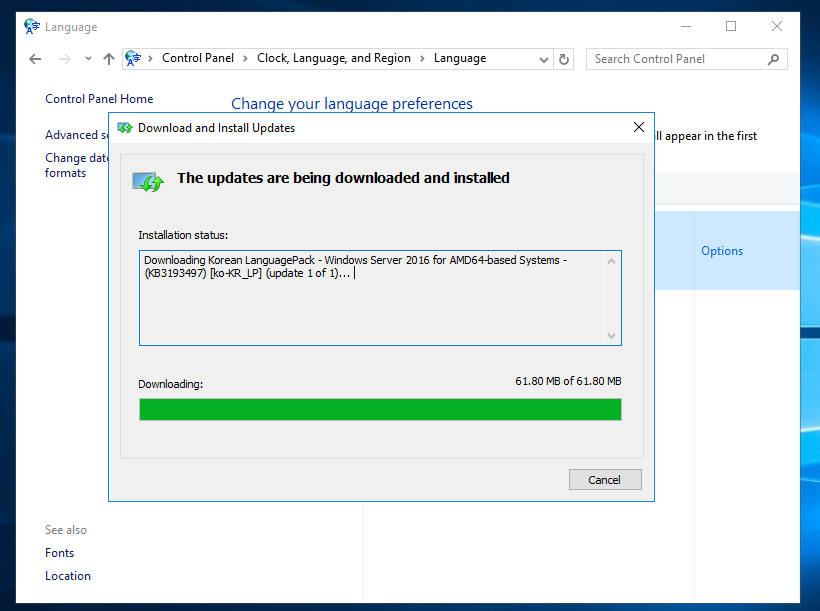820x611 pixels.
Task: Click the Forward navigation arrow
Action: coord(64,59)
